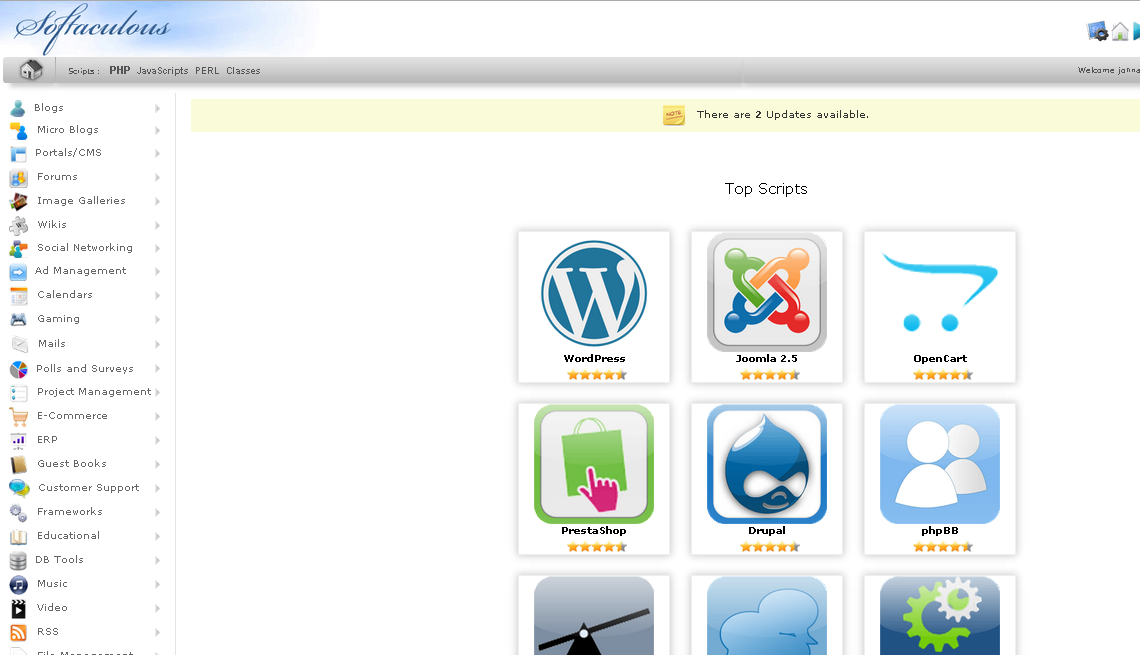Click the WordPress star rating

tap(596, 375)
